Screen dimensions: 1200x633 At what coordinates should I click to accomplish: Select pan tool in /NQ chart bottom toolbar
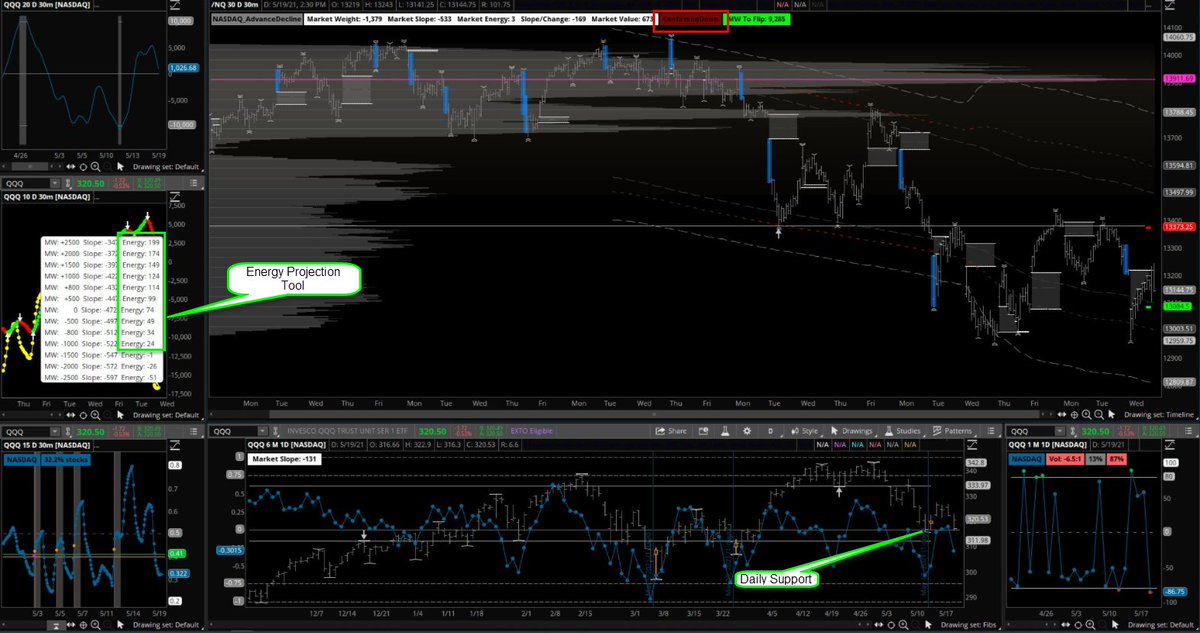pyautogui.click(x=1062, y=414)
